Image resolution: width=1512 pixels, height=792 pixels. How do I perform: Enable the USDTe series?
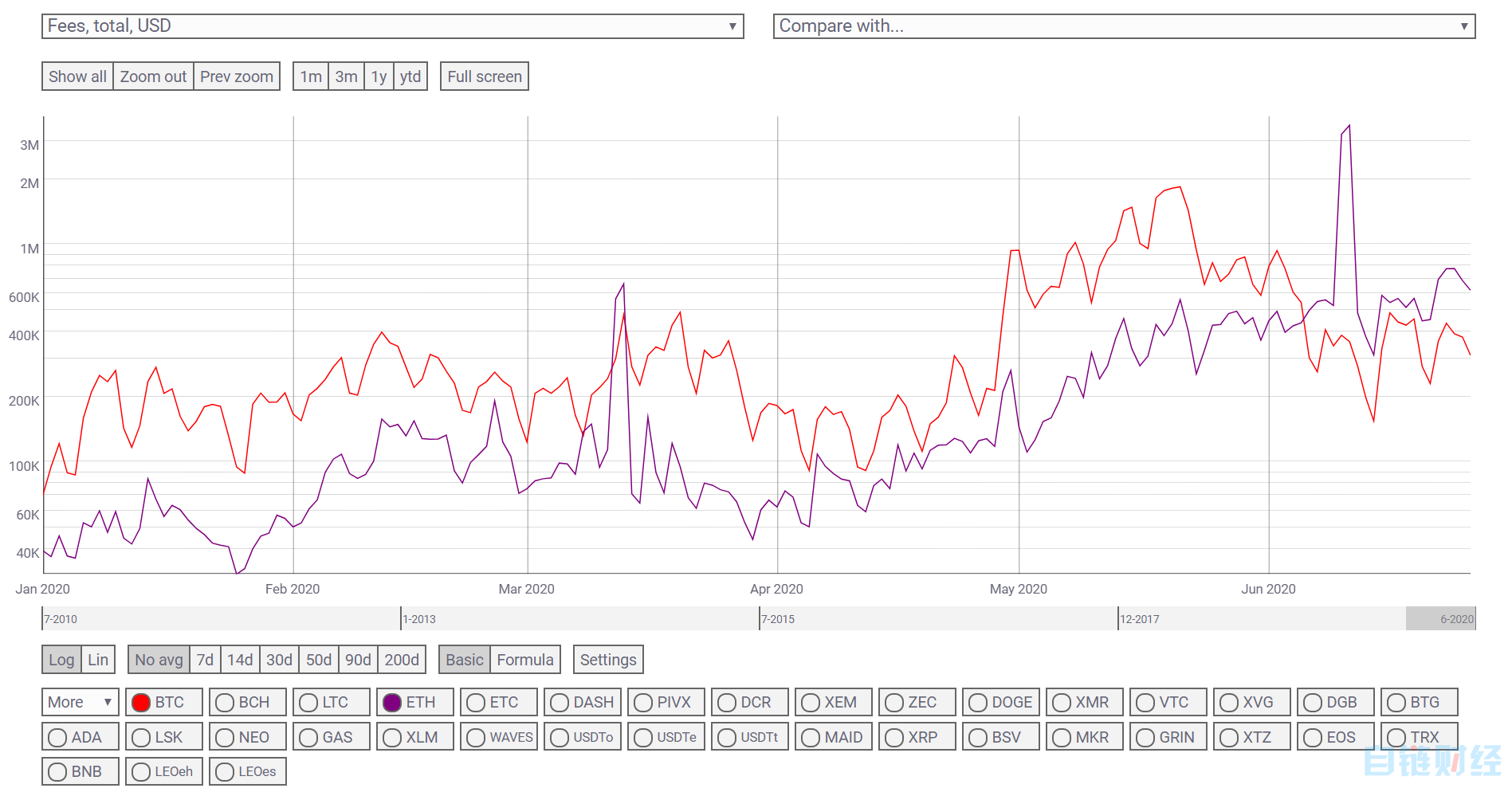tap(666, 737)
